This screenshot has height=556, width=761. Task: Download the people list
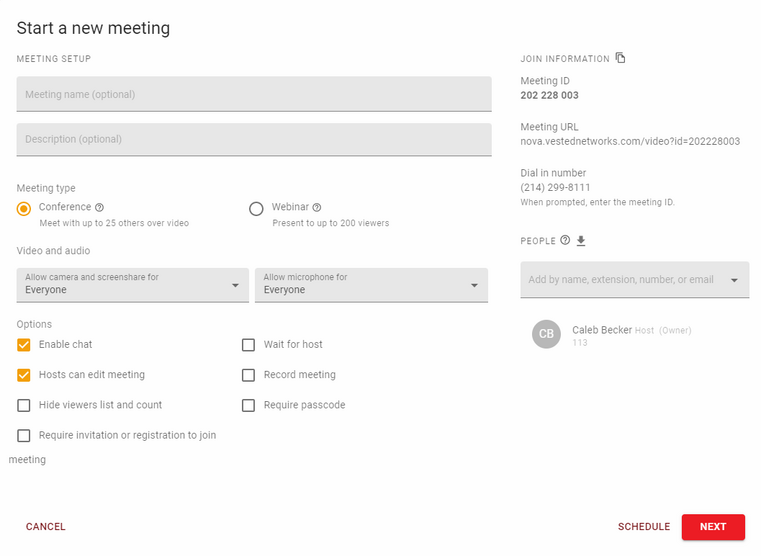581,240
